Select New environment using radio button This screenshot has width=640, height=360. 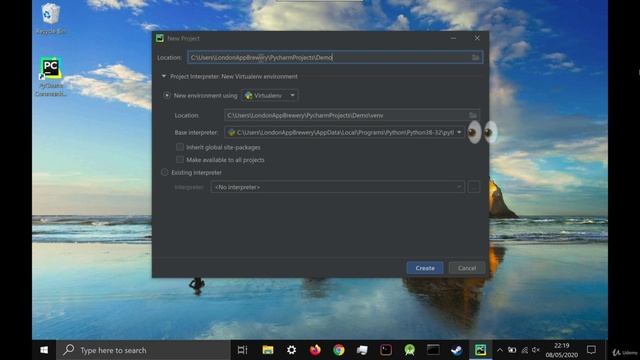click(x=167, y=95)
